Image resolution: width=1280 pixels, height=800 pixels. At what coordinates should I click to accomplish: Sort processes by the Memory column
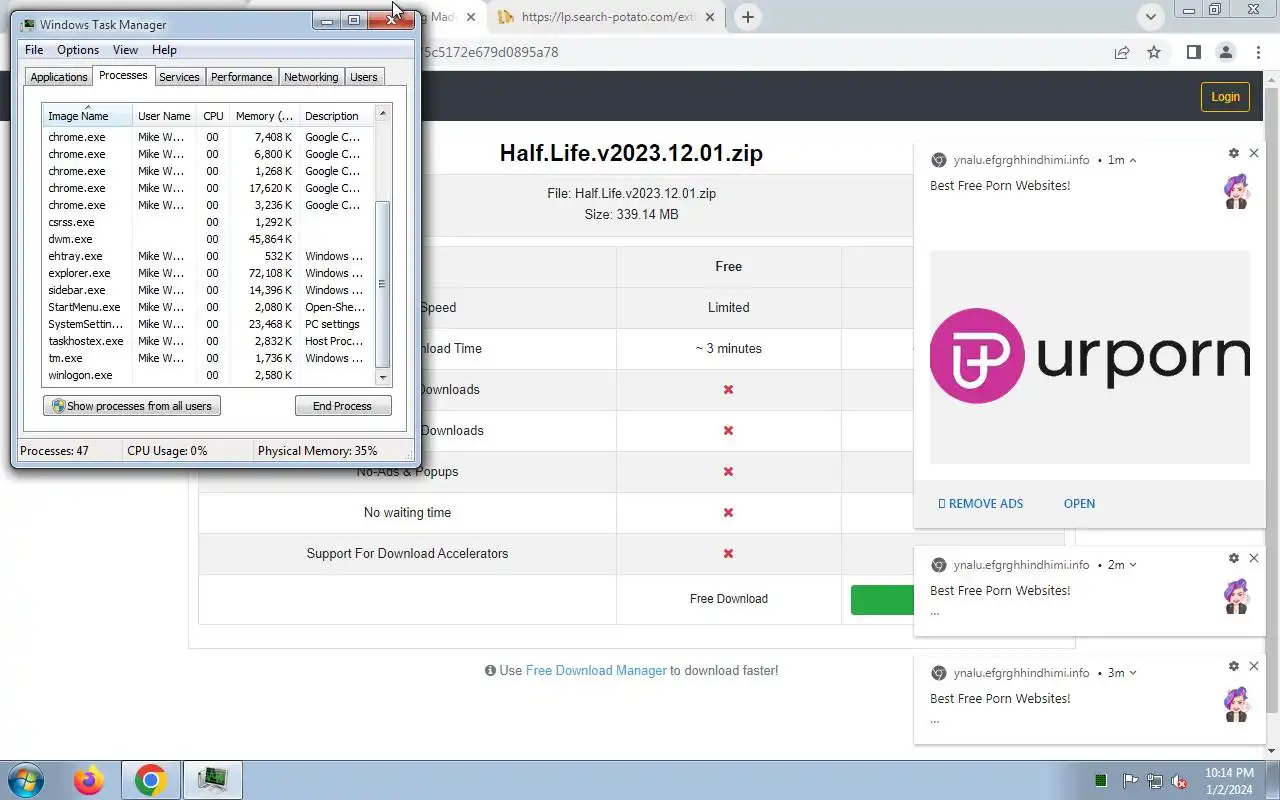click(264, 116)
